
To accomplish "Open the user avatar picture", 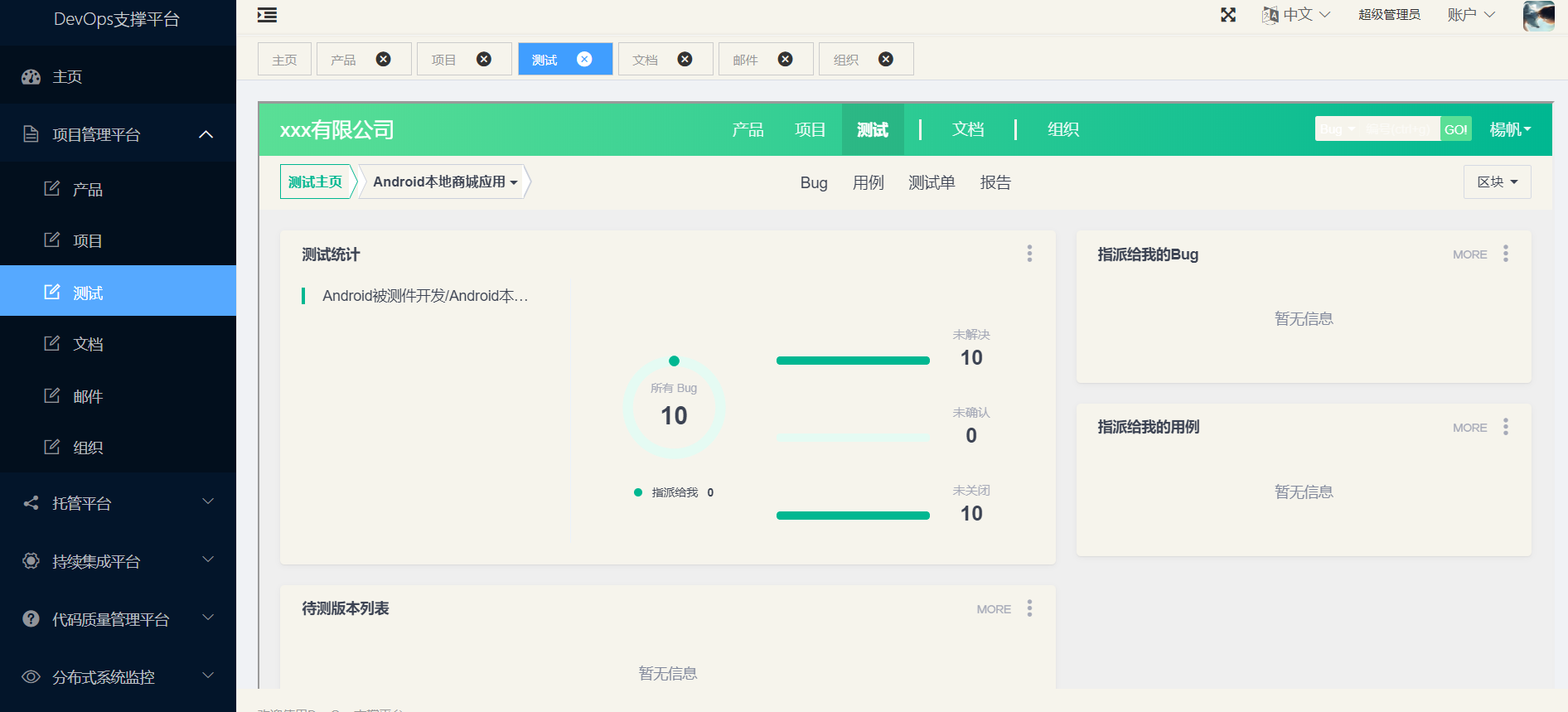I will coord(1538,16).
